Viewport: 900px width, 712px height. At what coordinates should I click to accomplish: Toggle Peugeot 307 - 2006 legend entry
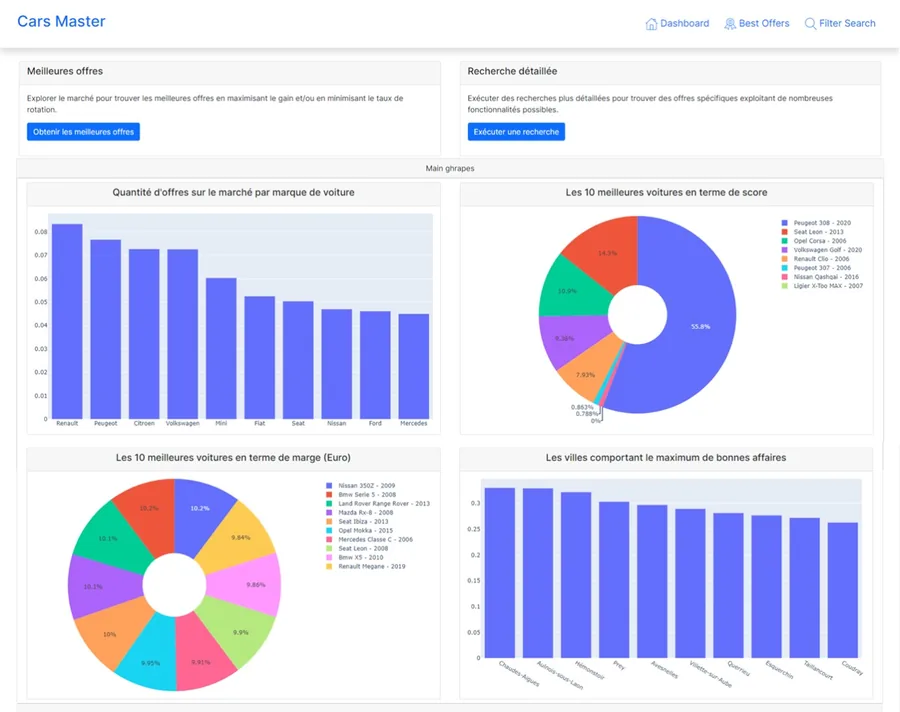[816, 268]
